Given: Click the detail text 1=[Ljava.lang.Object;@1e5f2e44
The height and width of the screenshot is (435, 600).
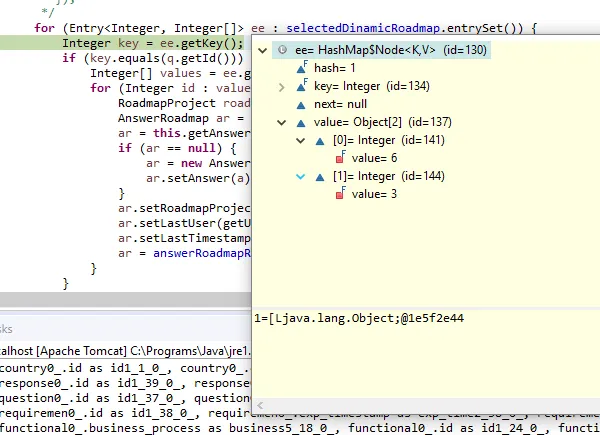Looking at the screenshot, I should [x=359, y=318].
